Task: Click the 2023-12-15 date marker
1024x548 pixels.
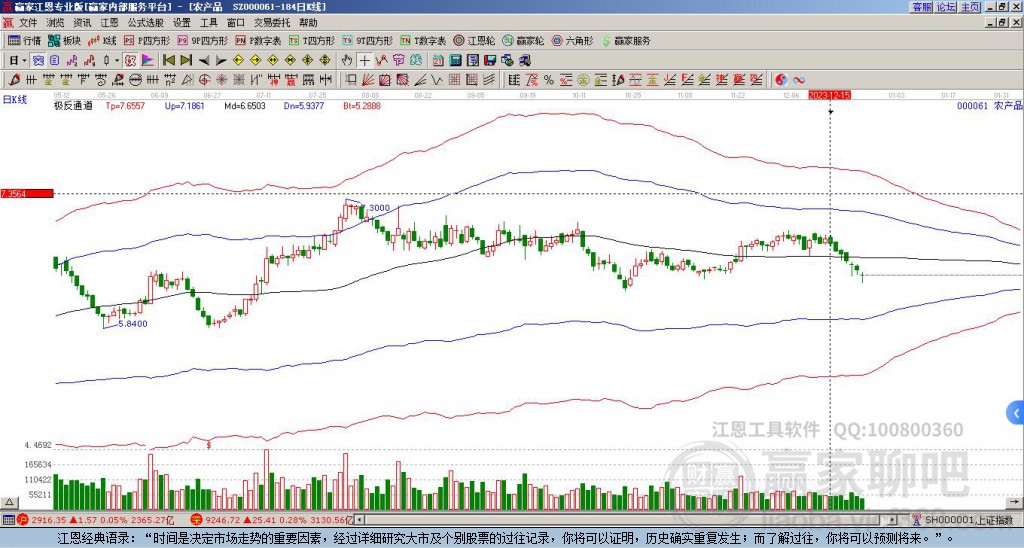Action: point(829,95)
